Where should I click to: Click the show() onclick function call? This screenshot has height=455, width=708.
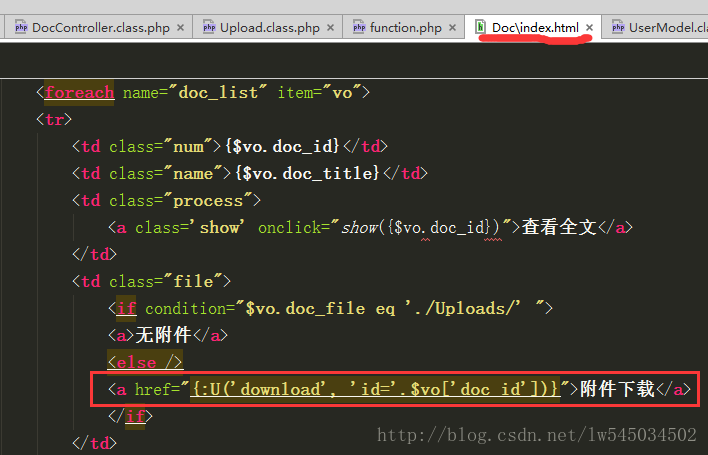420,228
